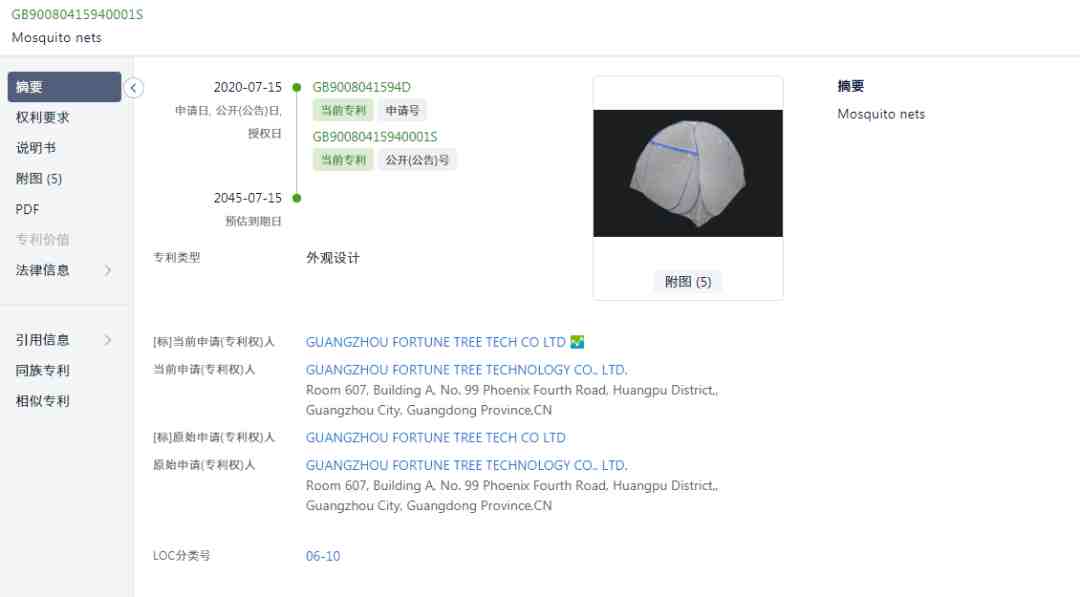This screenshot has width=1080, height=597.
Task: Click publication number GB90080415940001S link
Action: pos(375,137)
